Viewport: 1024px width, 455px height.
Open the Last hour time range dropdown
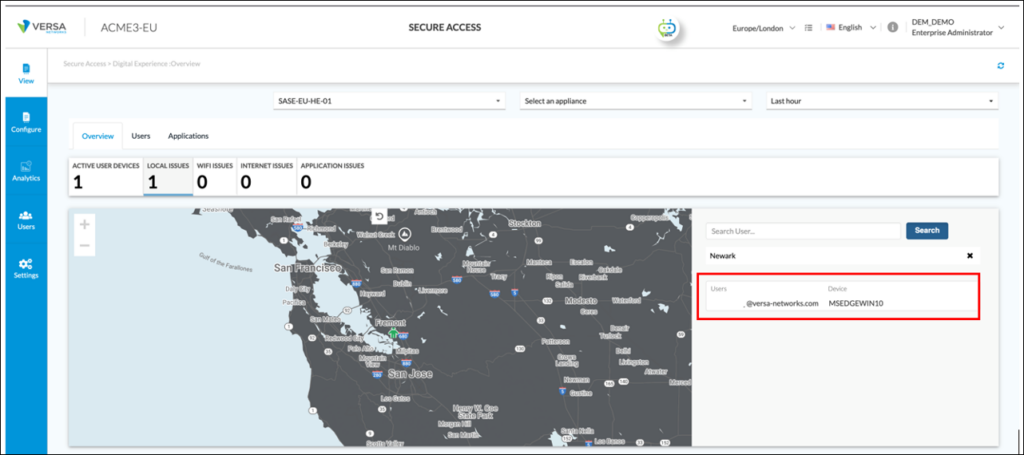[x=882, y=101]
